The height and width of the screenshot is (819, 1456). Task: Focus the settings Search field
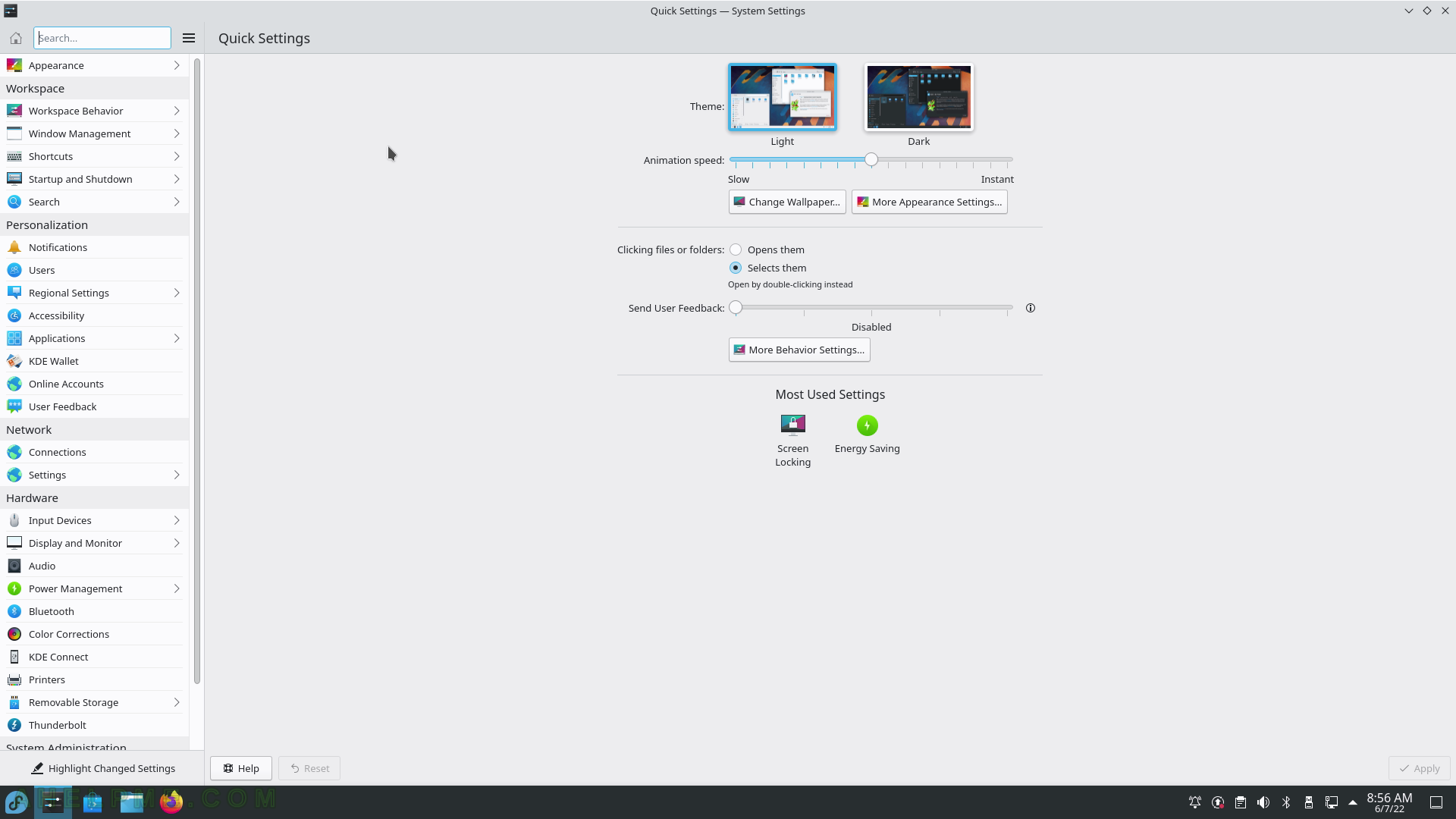pos(102,38)
